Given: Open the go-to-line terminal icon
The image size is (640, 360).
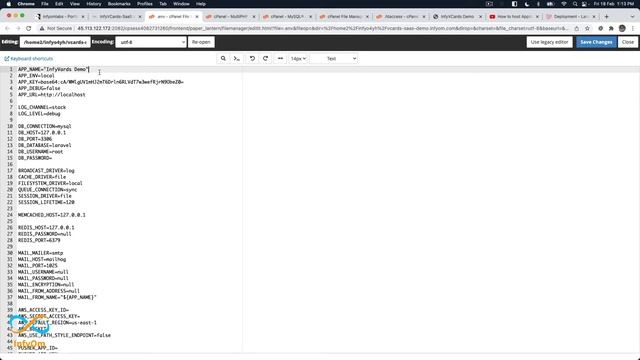Looking at the screenshot, I should coord(237,58).
